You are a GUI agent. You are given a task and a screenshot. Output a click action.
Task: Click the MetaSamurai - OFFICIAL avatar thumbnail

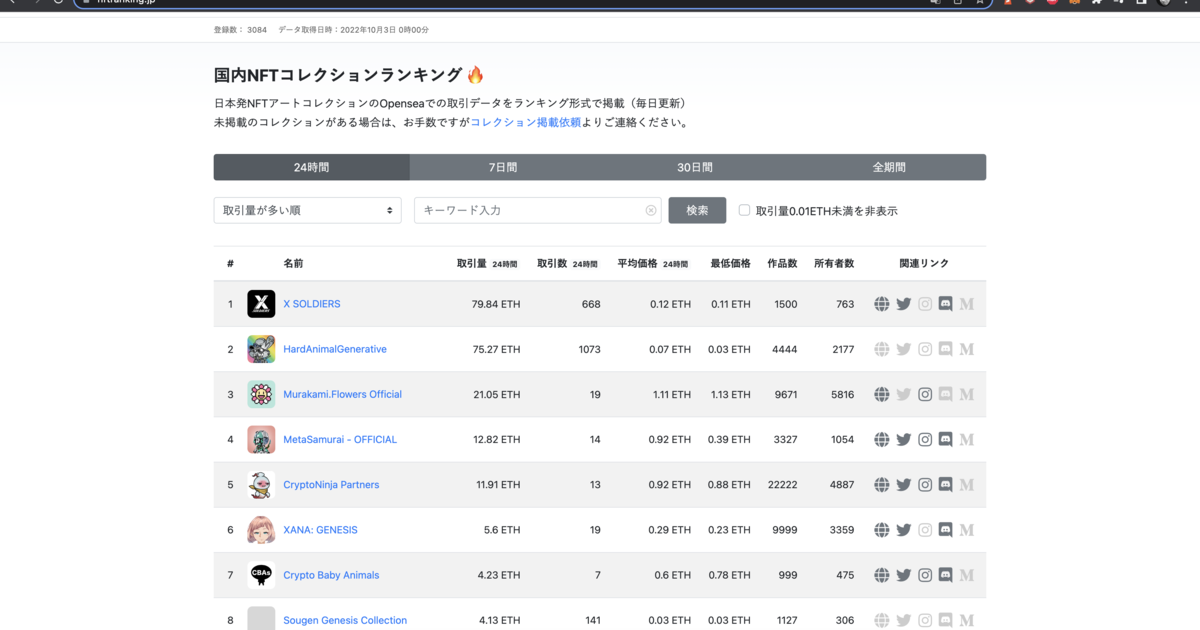(261, 439)
